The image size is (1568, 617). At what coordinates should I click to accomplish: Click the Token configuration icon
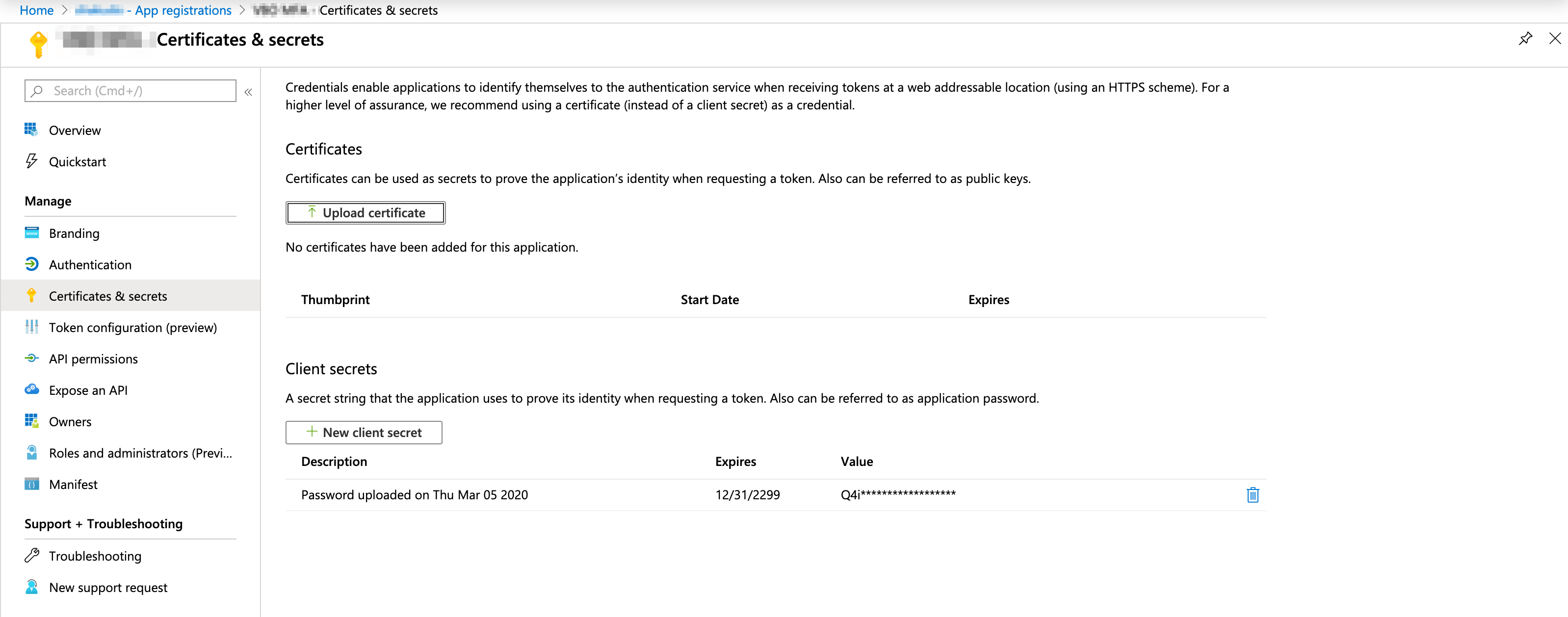32,327
